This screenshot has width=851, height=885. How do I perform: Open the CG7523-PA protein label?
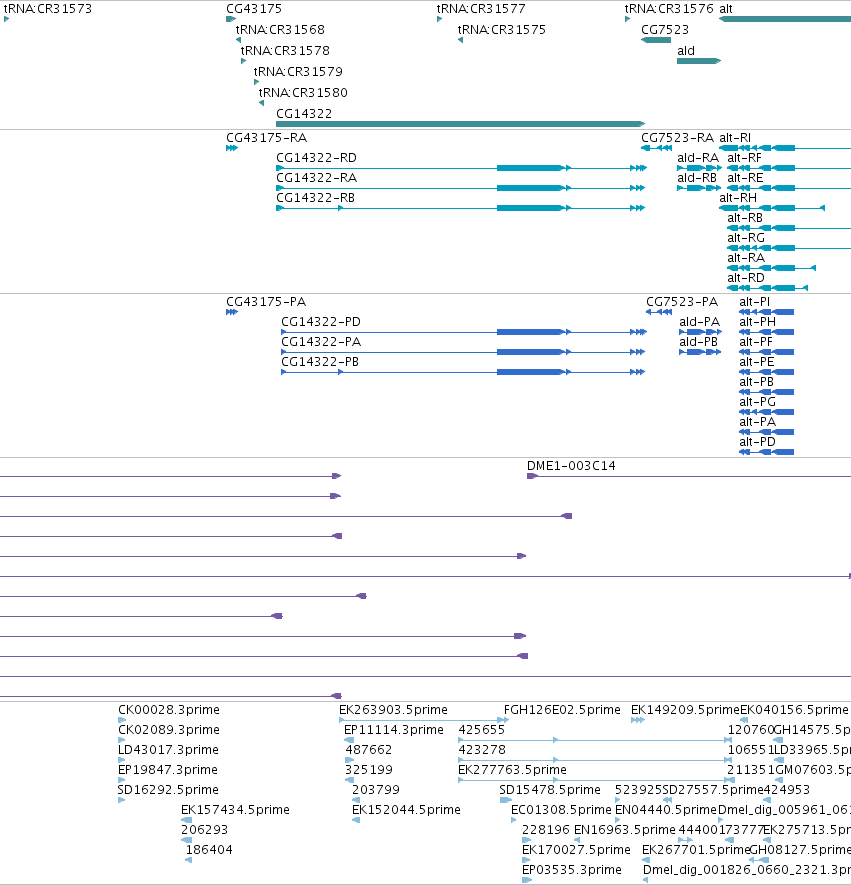[x=682, y=301]
